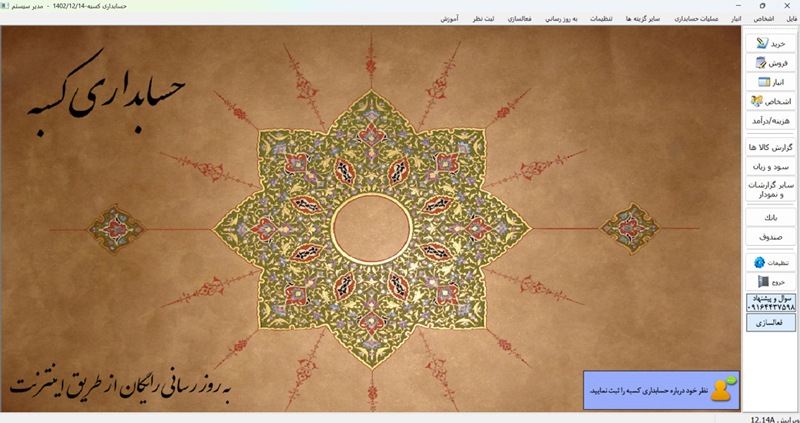800x423 pixels.
Task: Open the اشخاص menu in the menu bar
Action: coord(763,19)
